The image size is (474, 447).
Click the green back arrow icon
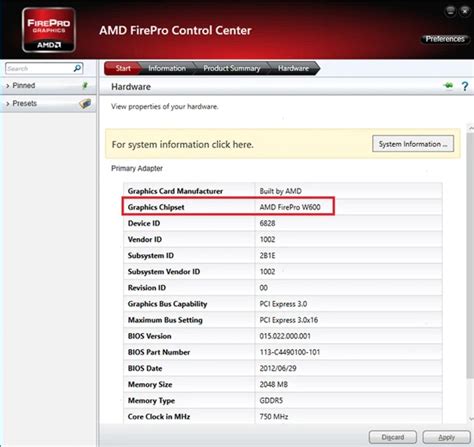(x=449, y=86)
